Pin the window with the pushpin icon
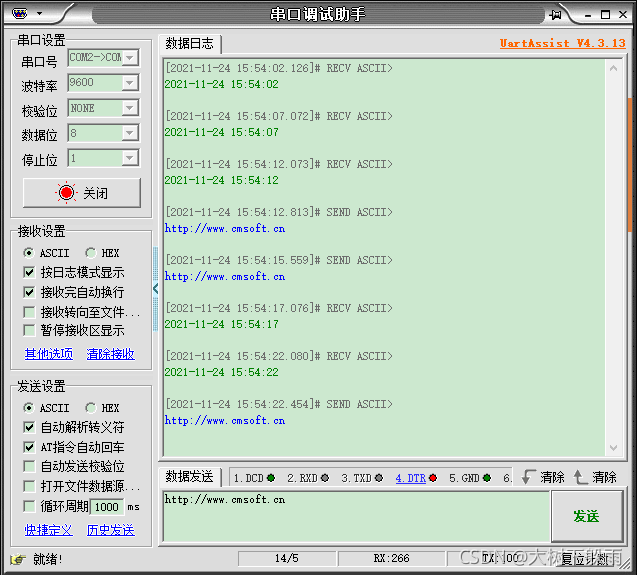Screen dimensions: 637x575 [555, 15]
